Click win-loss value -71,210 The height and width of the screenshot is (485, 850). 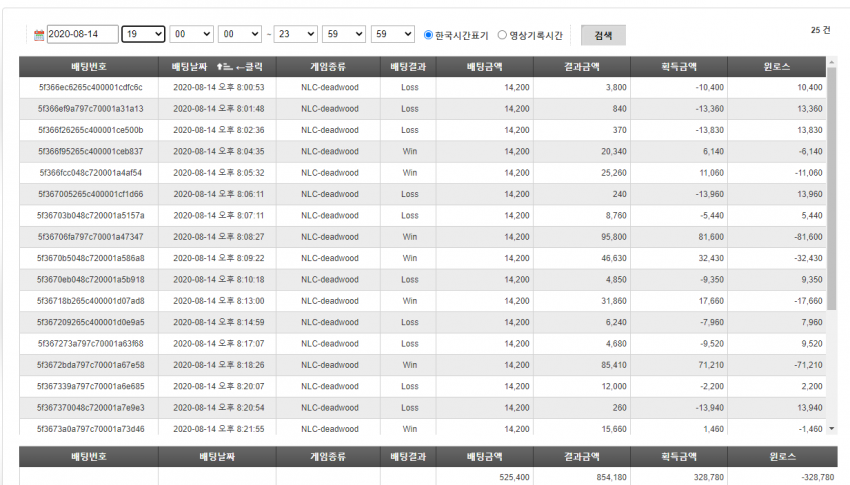coord(808,365)
